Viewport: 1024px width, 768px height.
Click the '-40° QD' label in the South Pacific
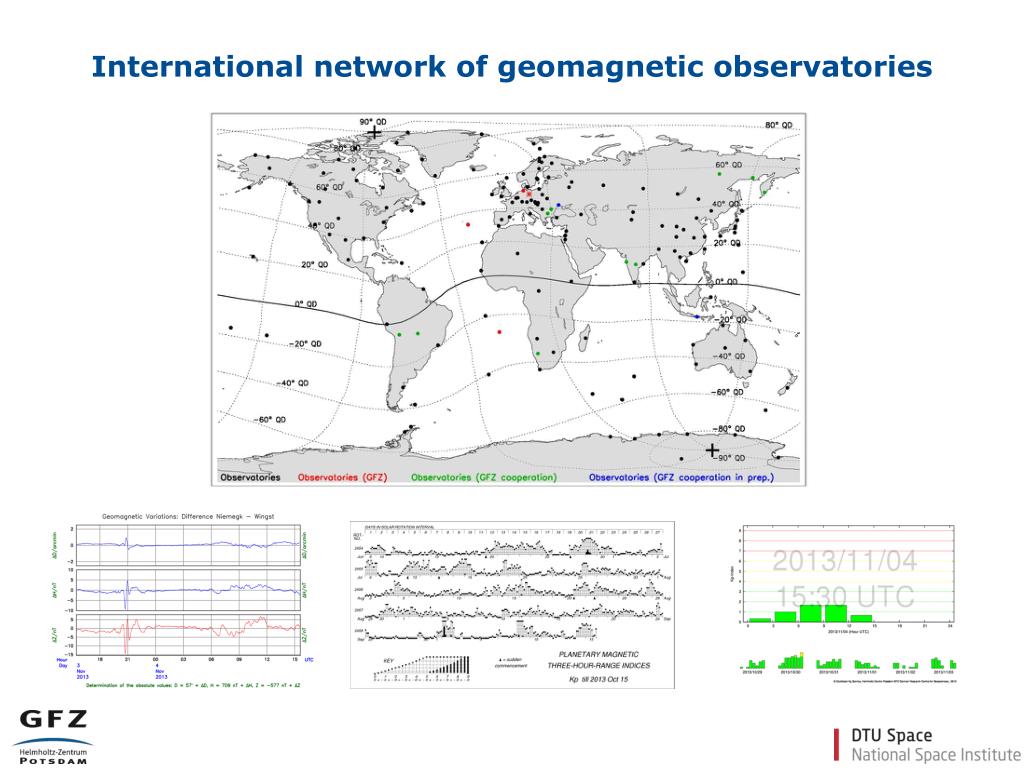point(293,383)
